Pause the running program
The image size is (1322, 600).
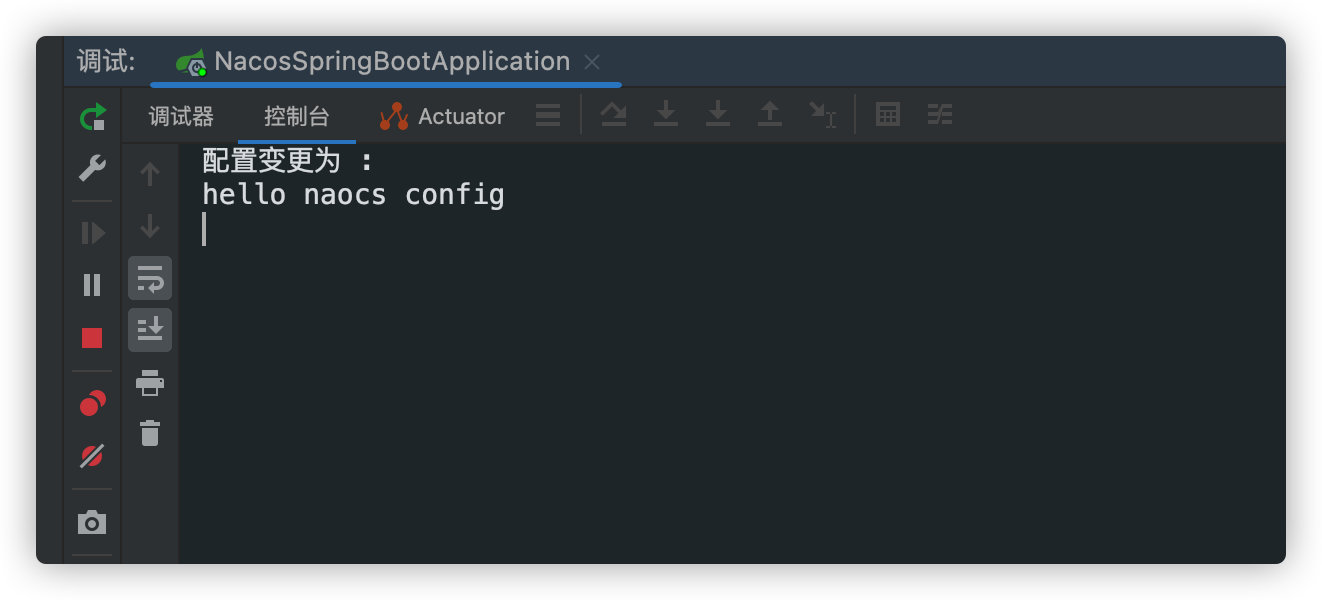tap(92, 285)
